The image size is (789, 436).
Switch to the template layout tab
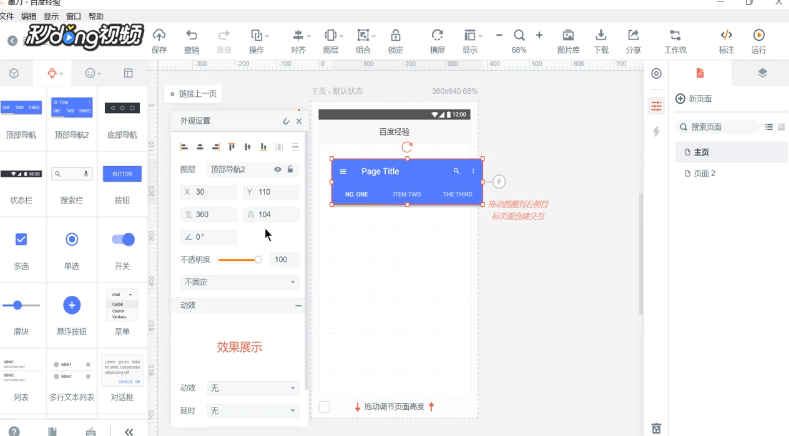tap(128, 74)
